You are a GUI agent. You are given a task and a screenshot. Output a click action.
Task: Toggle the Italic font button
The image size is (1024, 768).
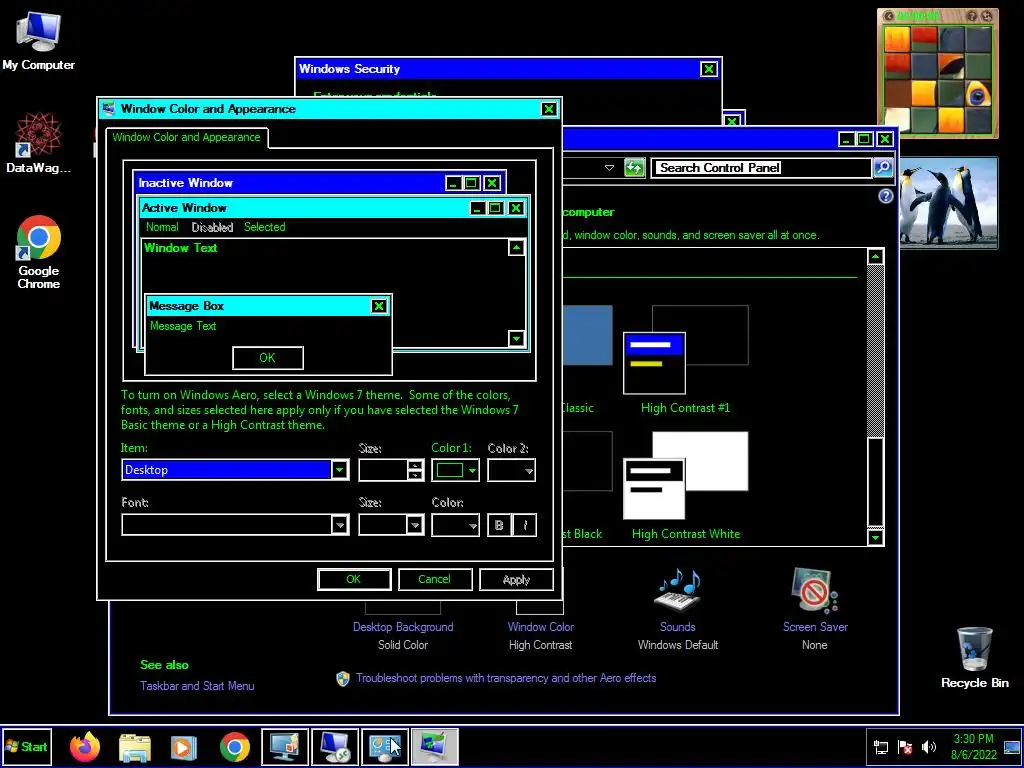pos(525,525)
